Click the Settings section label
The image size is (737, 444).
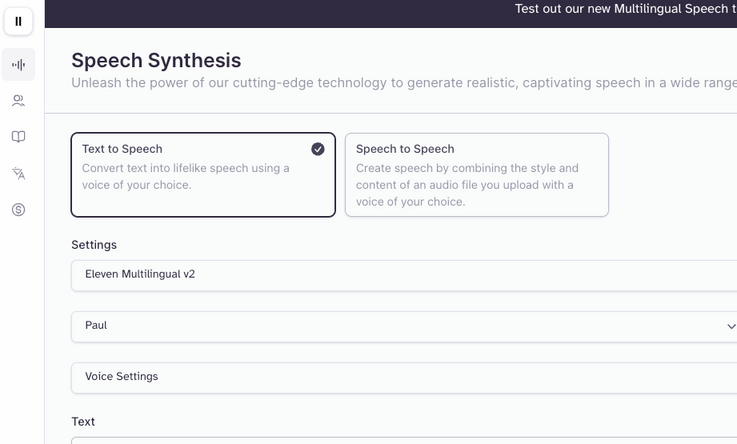(x=94, y=245)
